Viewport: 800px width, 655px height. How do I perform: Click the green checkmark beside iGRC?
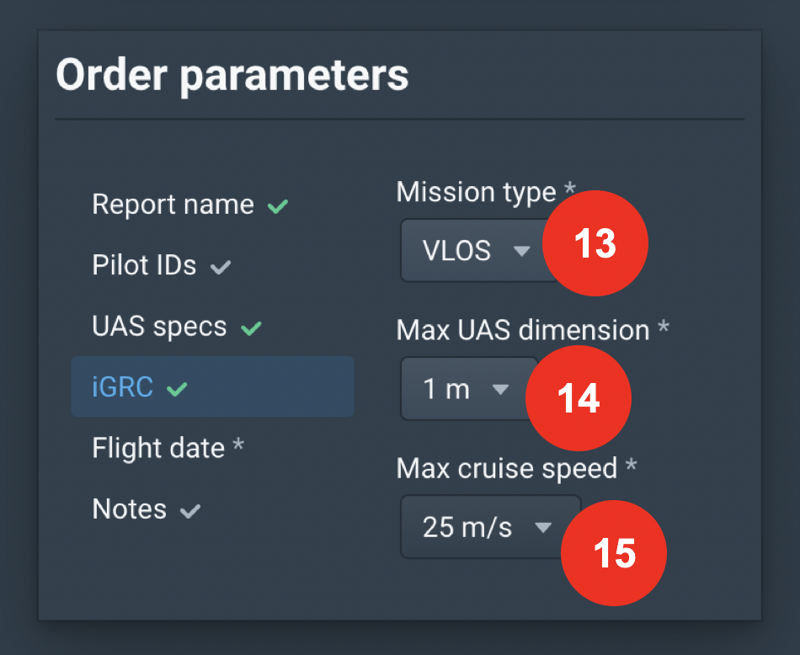177,388
